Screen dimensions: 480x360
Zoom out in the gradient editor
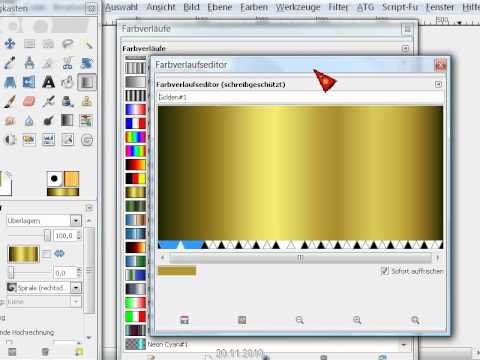pyautogui.click(x=300, y=320)
